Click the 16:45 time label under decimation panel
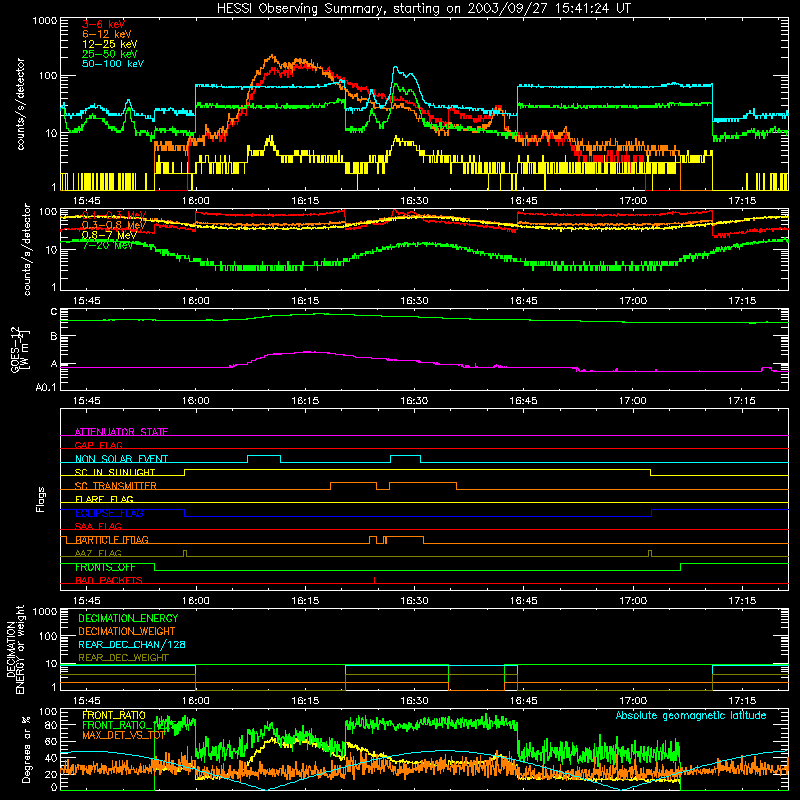Screen dimensions: 800x800 pos(523,701)
